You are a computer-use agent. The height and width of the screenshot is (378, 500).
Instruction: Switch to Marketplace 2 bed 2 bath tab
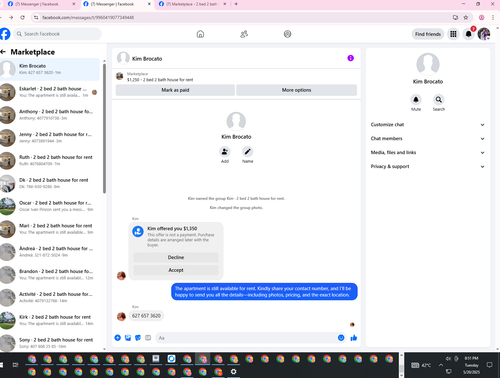click(x=192, y=4)
